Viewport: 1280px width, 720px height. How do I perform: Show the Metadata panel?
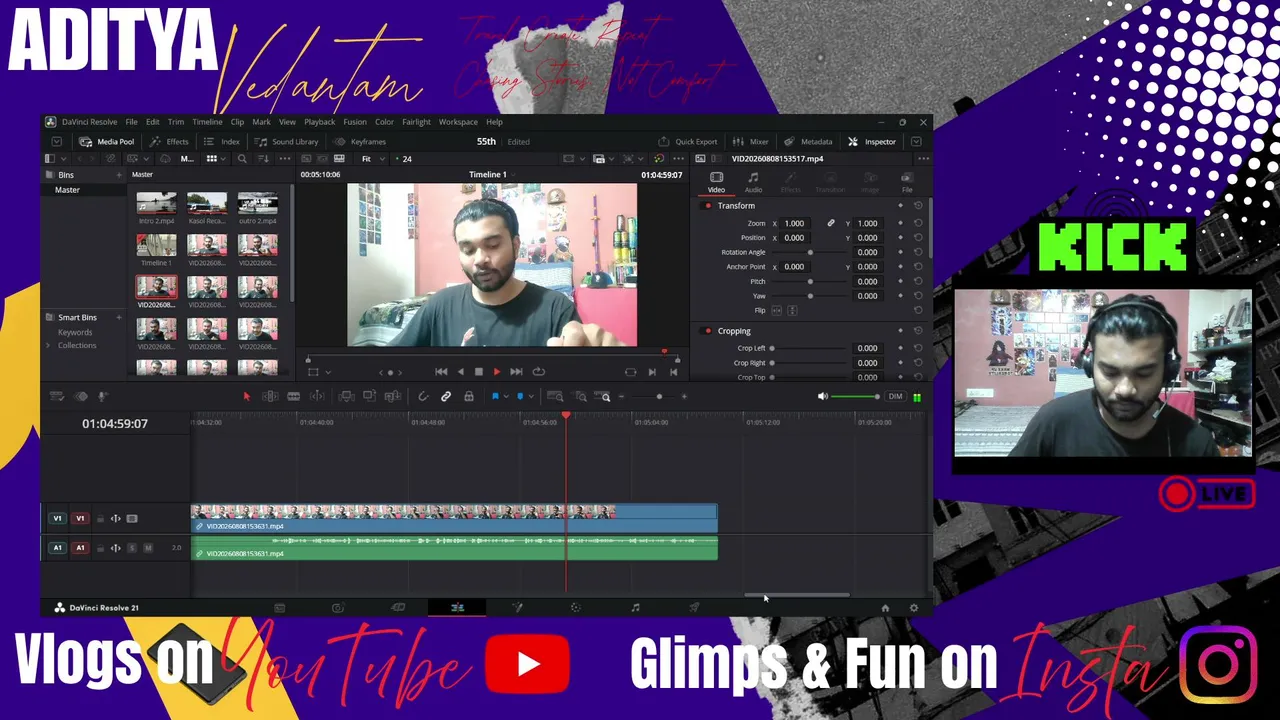[x=808, y=142]
